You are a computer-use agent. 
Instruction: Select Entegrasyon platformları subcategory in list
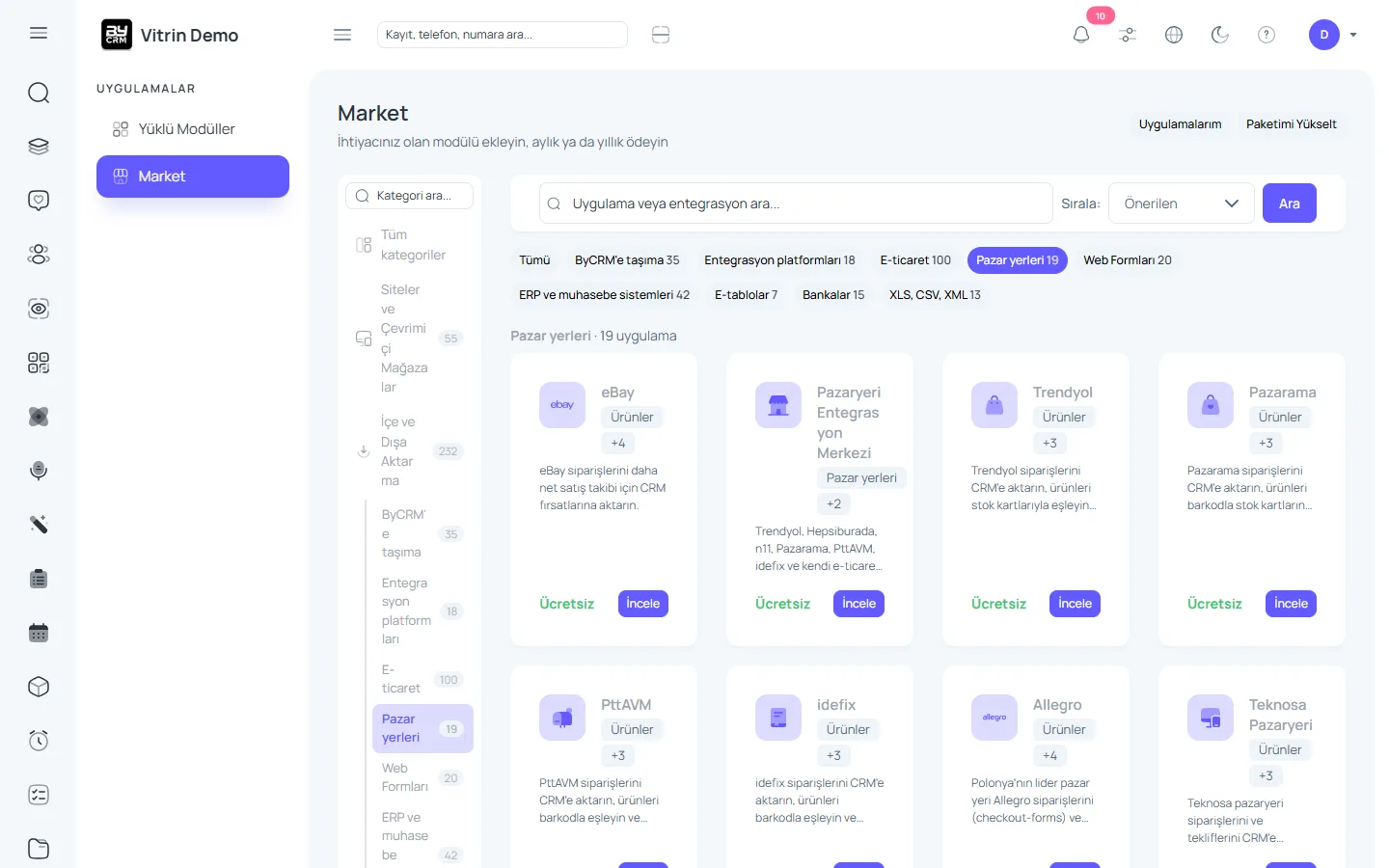tap(422, 610)
